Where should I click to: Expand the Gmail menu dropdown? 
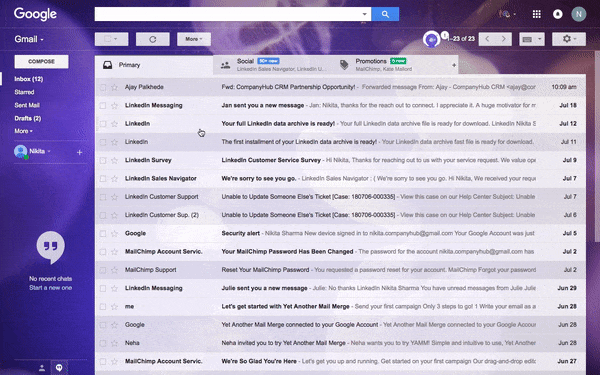[x=29, y=39]
